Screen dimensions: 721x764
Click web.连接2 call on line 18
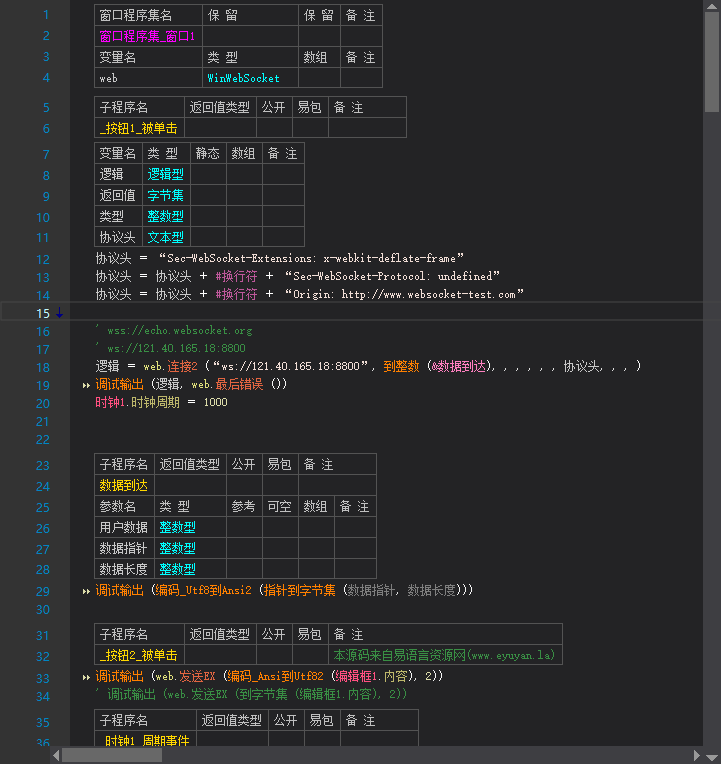pyautogui.click(x=171, y=366)
